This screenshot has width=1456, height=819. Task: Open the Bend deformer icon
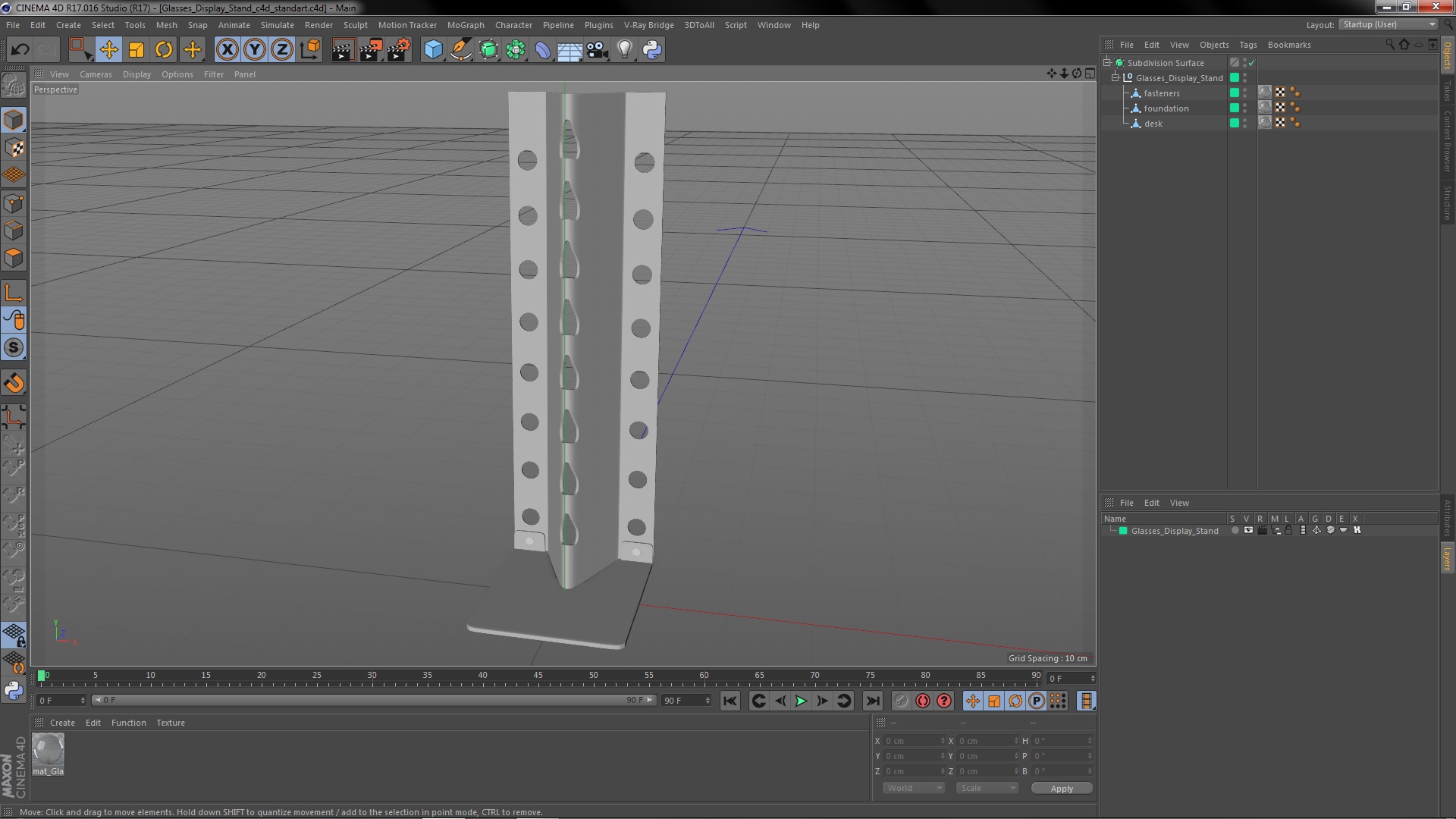pos(543,50)
